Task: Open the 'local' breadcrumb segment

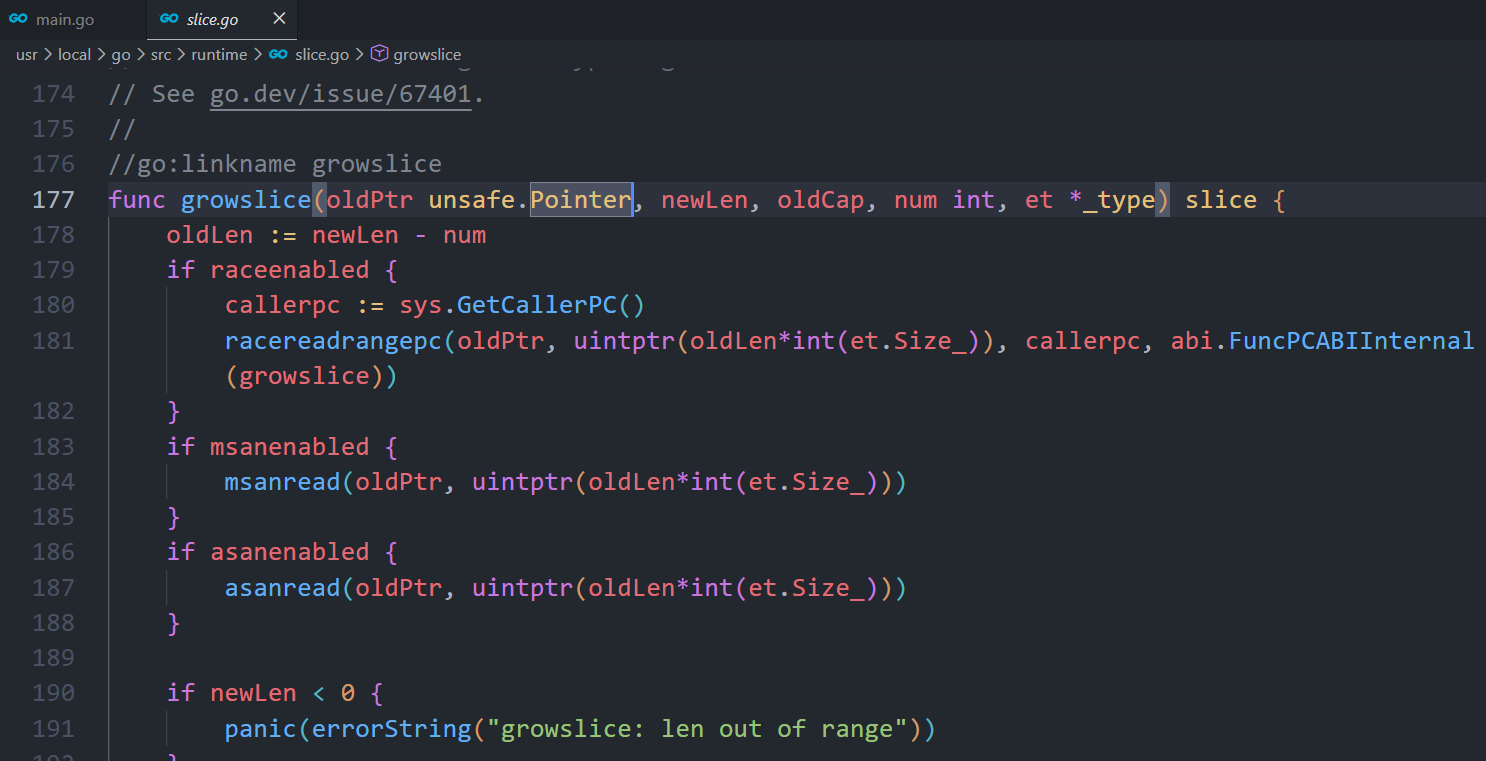Action: click(74, 54)
